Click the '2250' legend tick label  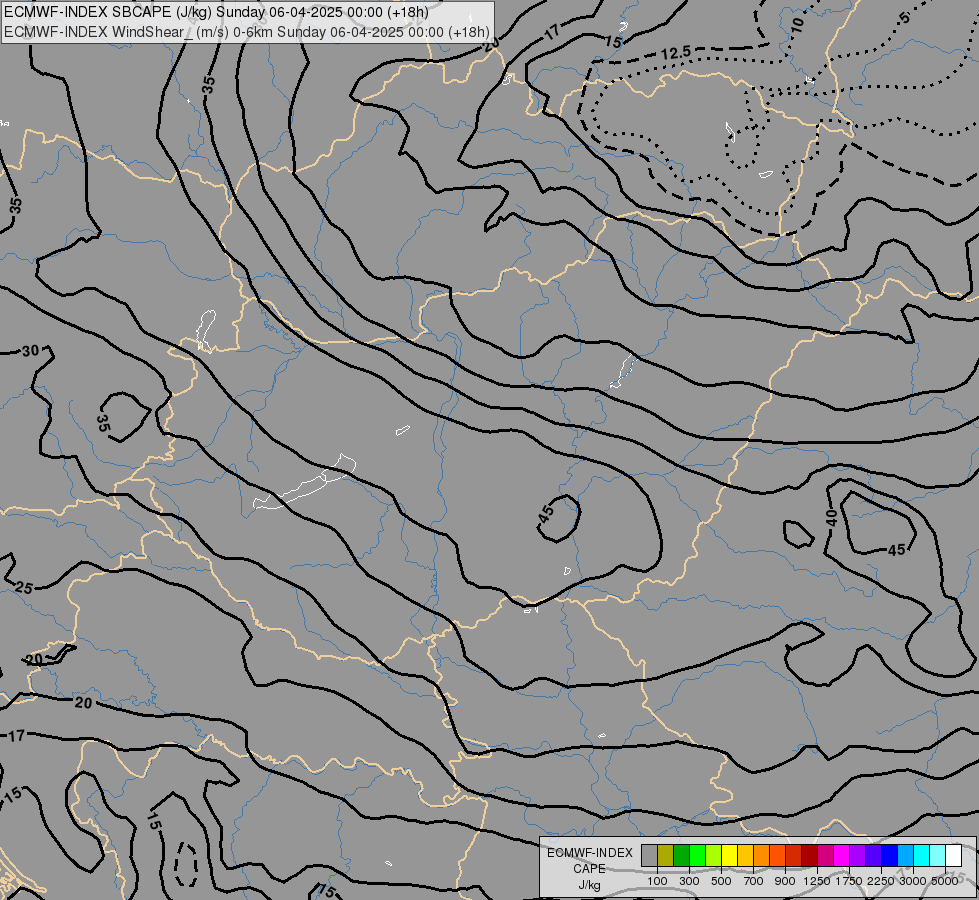click(881, 881)
